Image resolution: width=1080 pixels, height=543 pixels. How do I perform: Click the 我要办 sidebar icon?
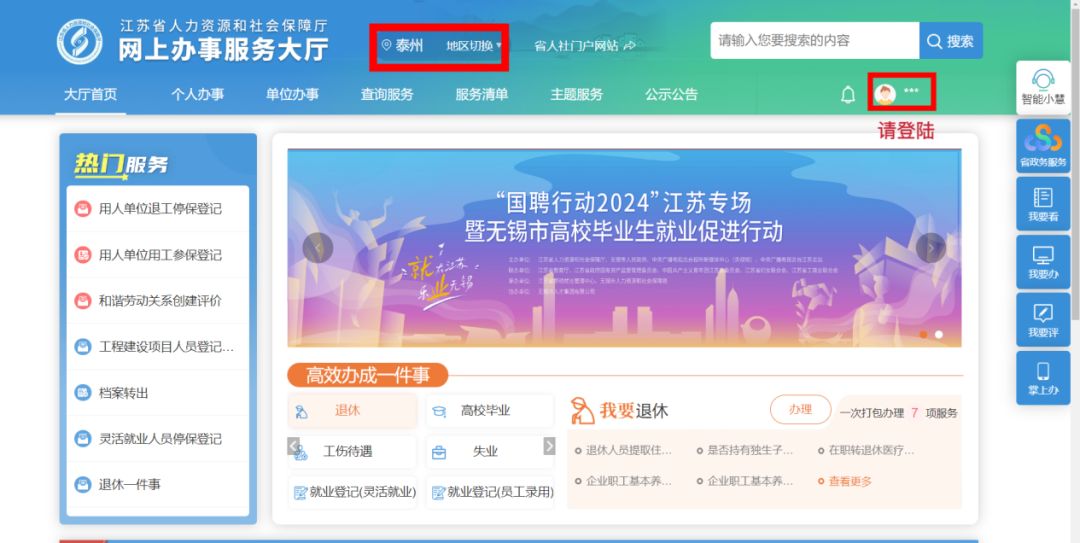tap(1043, 262)
